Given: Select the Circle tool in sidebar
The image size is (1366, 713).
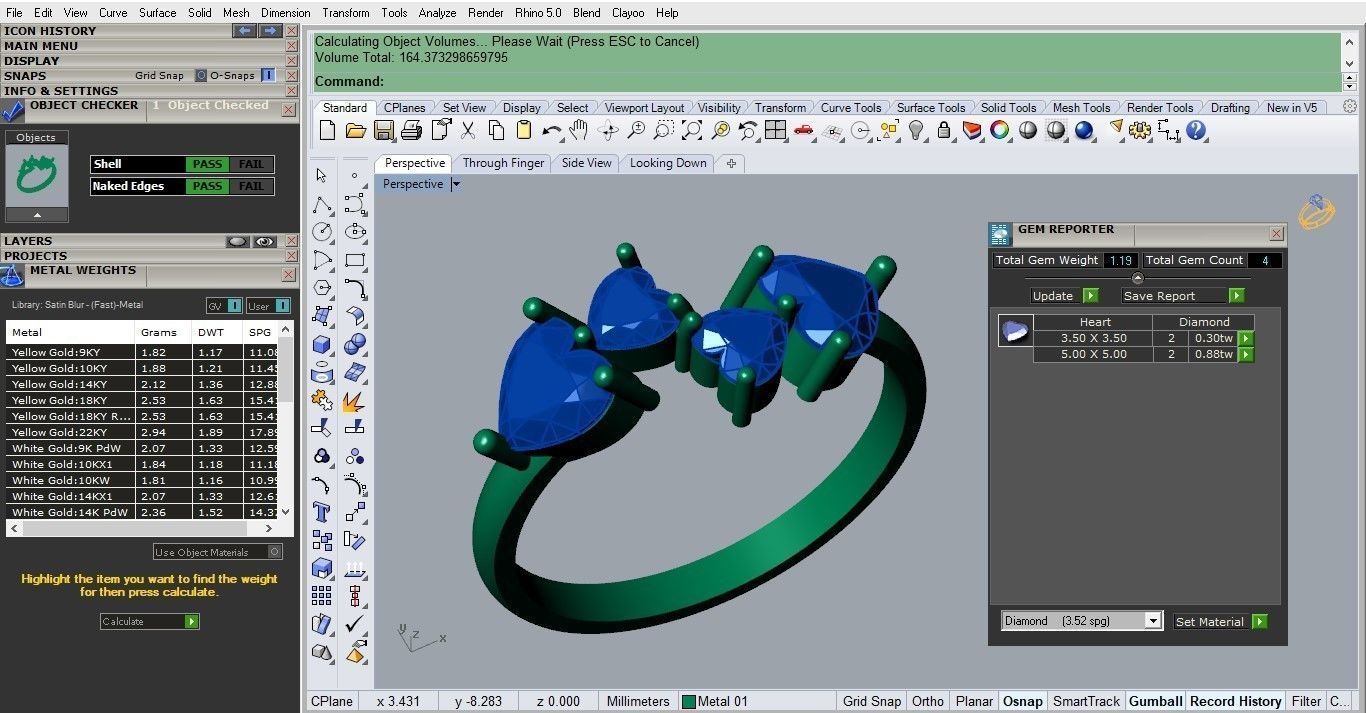Looking at the screenshot, I should click(321, 231).
